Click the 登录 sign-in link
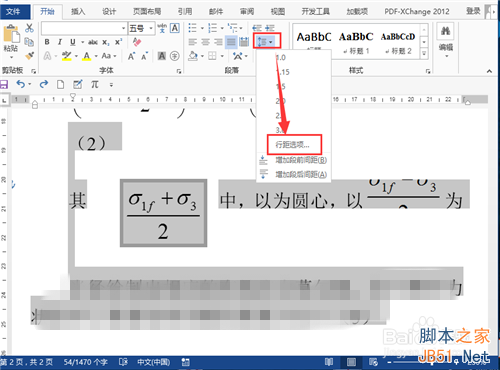The width and height of the screenshot is (500, 370). [473, 11]
